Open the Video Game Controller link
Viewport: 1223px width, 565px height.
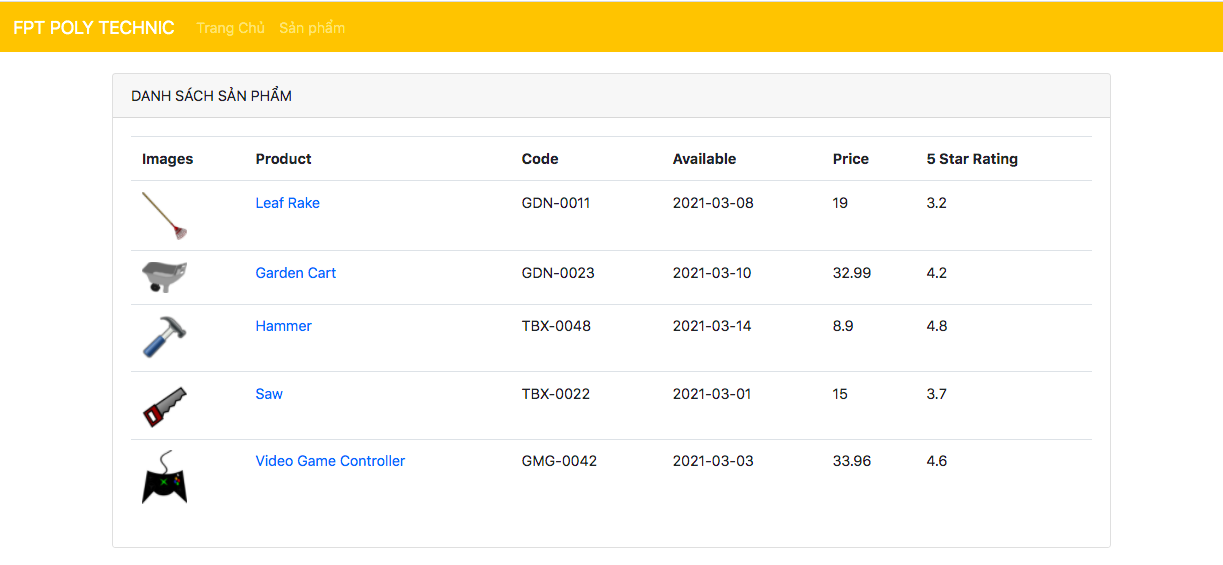[330, 461]
